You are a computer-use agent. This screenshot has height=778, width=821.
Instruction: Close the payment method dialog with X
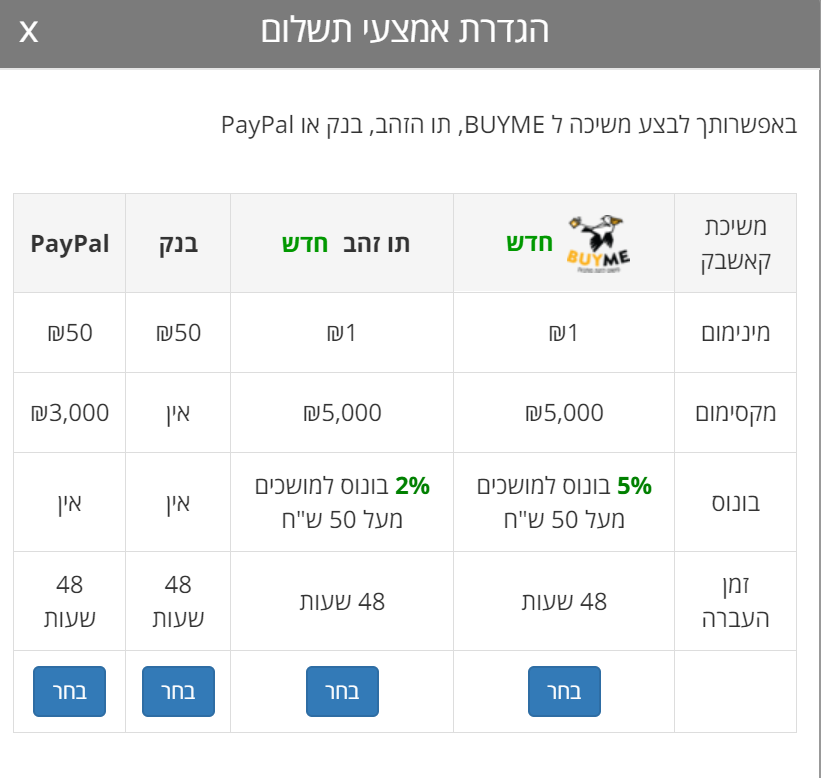(29, 31)
